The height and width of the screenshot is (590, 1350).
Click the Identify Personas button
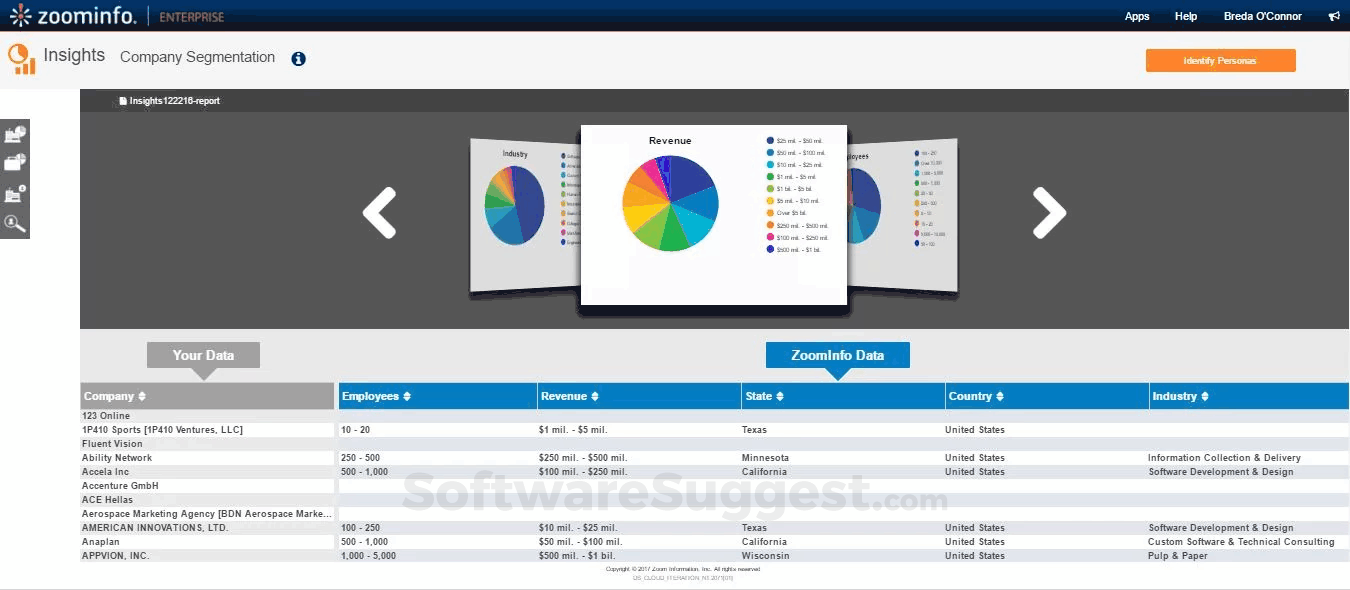(1220, 60)
